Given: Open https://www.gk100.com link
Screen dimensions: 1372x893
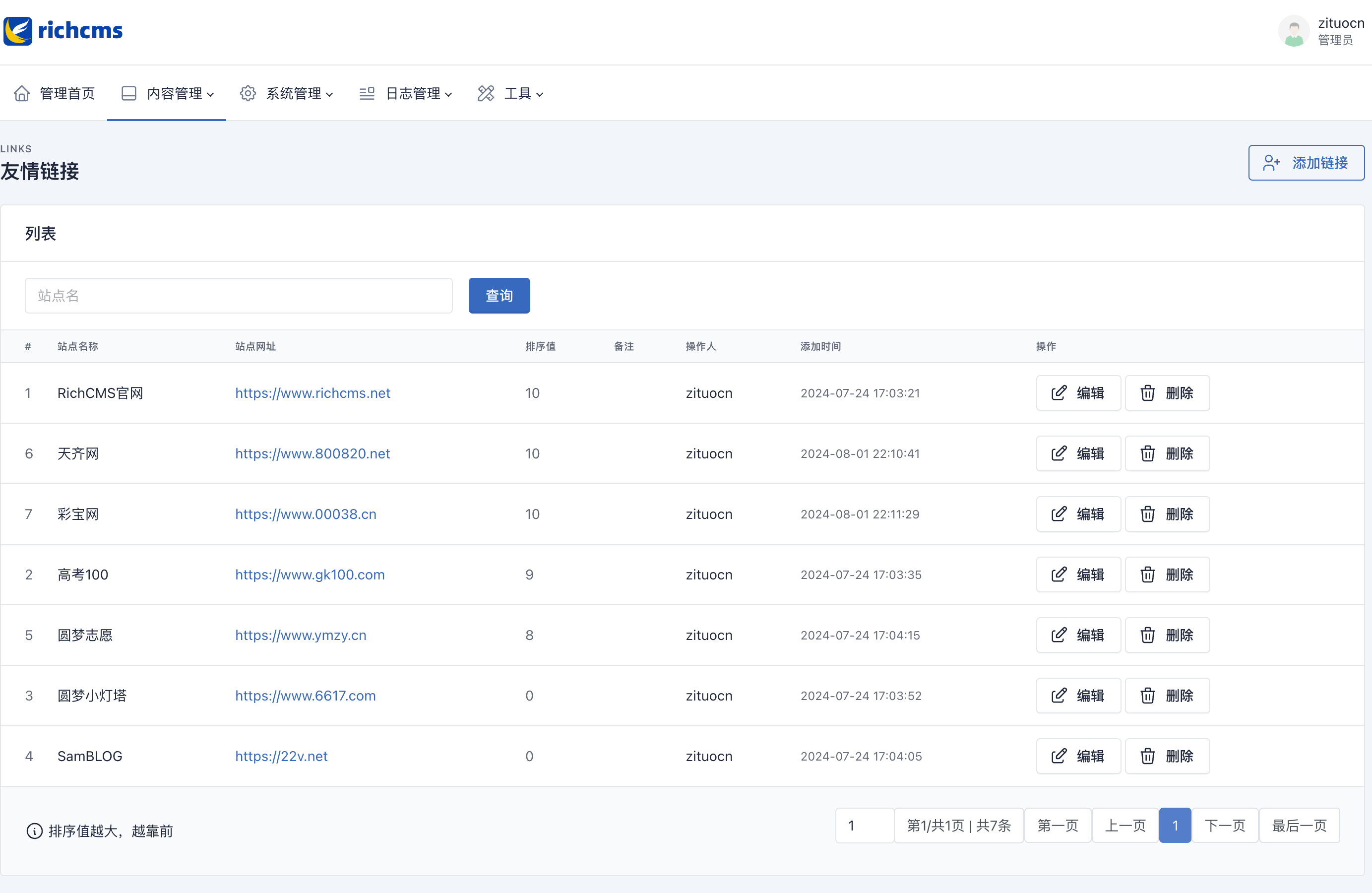Looking at the screenshot, I should click(x=310, y=575).
